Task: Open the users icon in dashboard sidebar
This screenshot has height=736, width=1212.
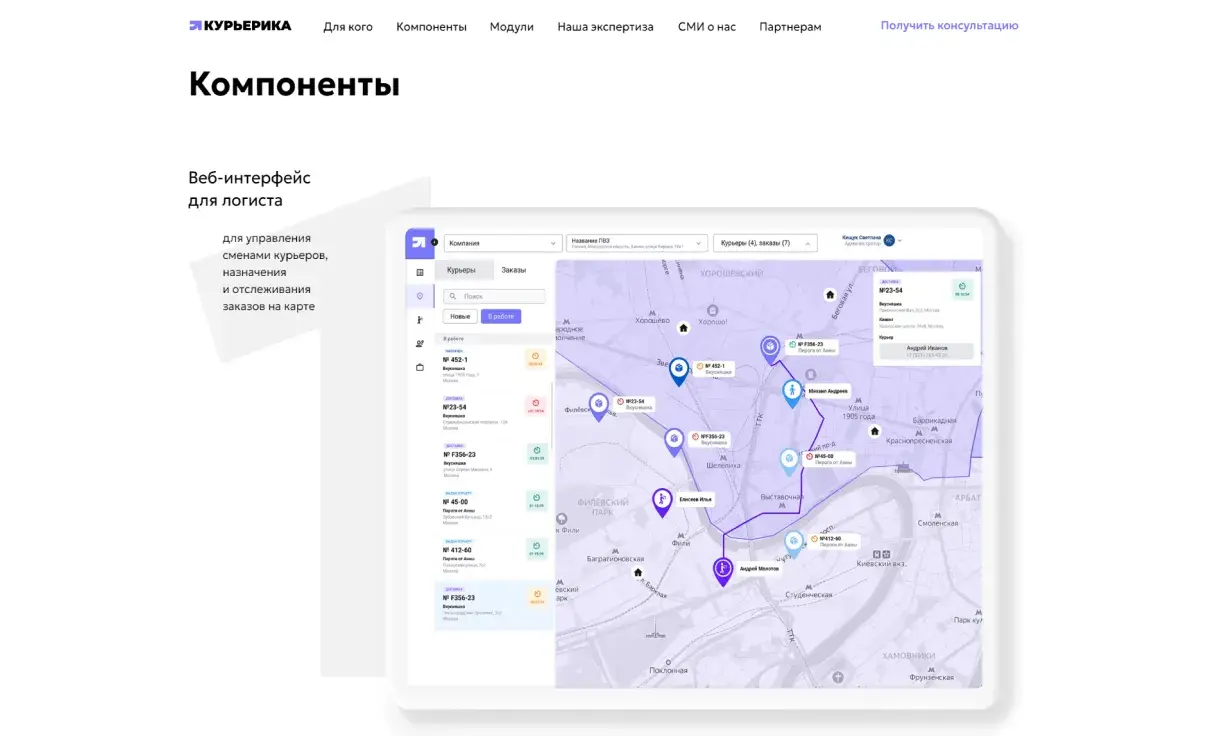Action: point(420,344)
